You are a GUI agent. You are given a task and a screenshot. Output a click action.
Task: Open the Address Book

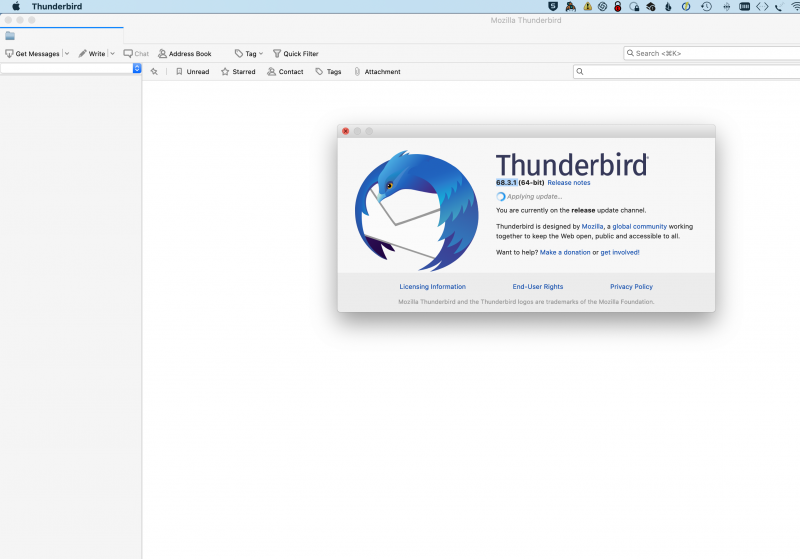click(x=185, y=54)
